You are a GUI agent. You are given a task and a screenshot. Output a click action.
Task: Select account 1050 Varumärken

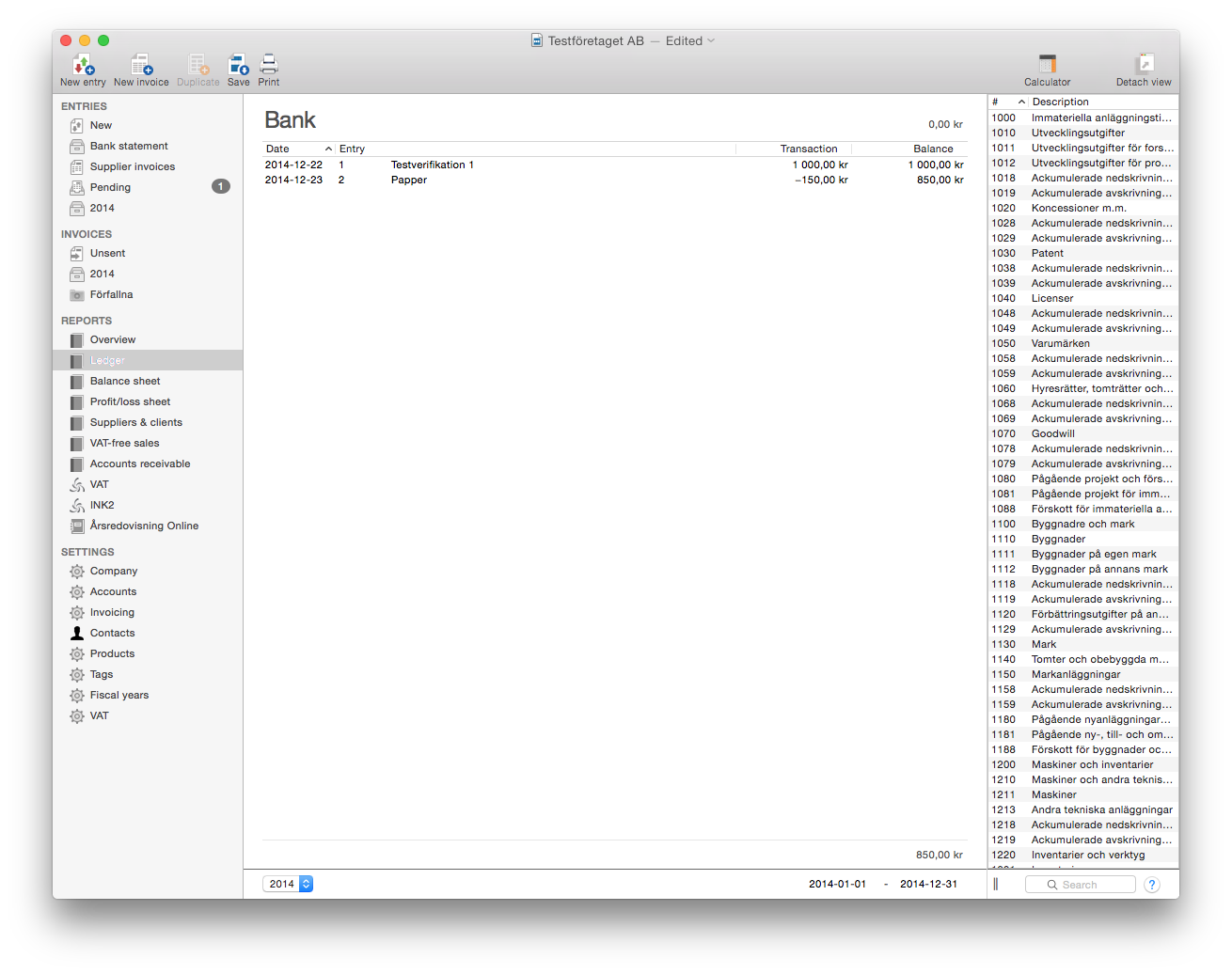[x=1082, y=343]
